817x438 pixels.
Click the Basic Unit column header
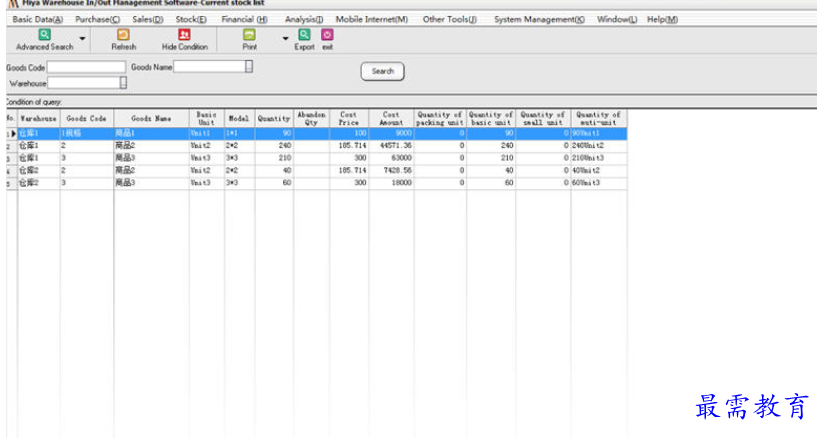(206, 118)
